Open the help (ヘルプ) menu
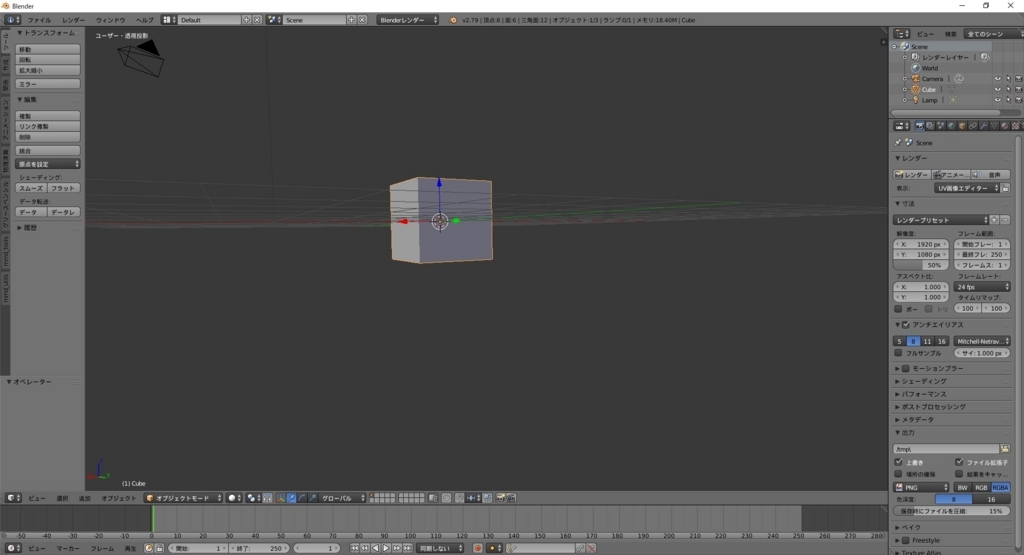Image resolution: width=1024 pixels, height=555 pixels. coord(144,20)
